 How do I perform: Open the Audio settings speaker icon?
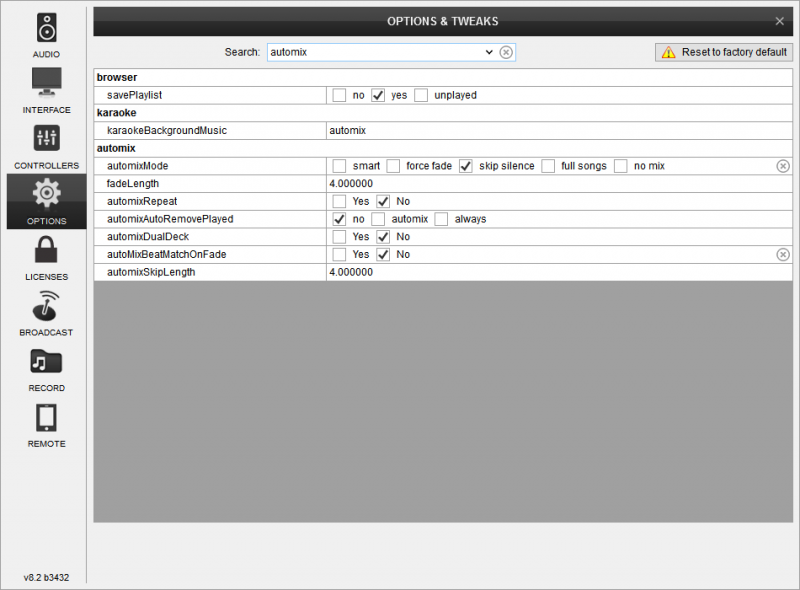46,27
